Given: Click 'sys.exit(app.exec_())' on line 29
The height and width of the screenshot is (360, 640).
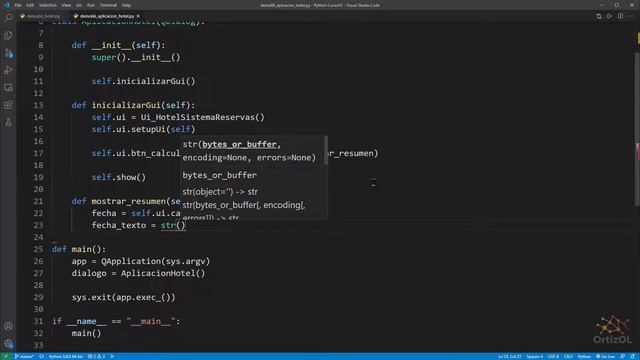Looking at the screenshot, I should click(x=124, y=297).
